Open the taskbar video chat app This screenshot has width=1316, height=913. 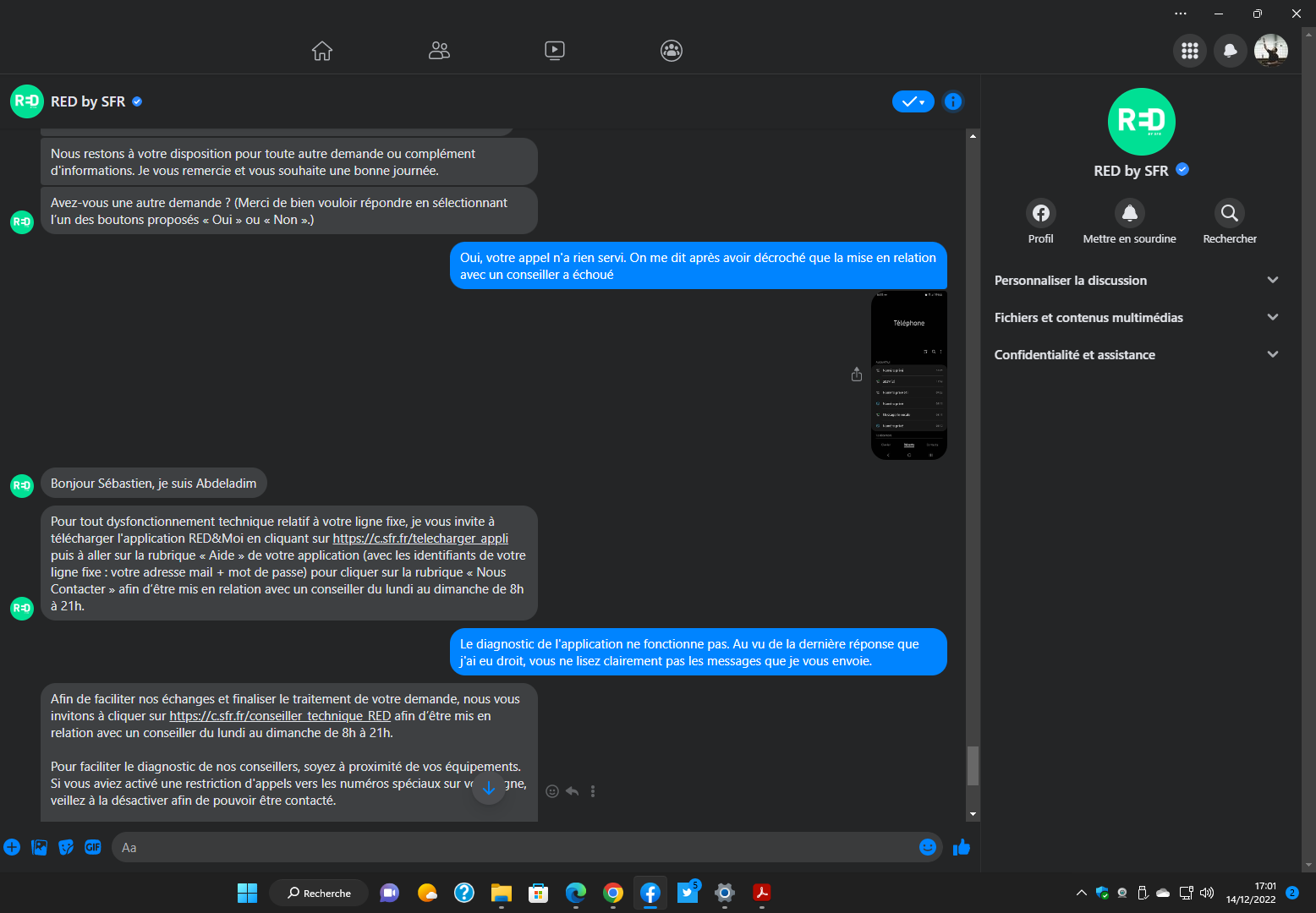(x=390, y=893)
